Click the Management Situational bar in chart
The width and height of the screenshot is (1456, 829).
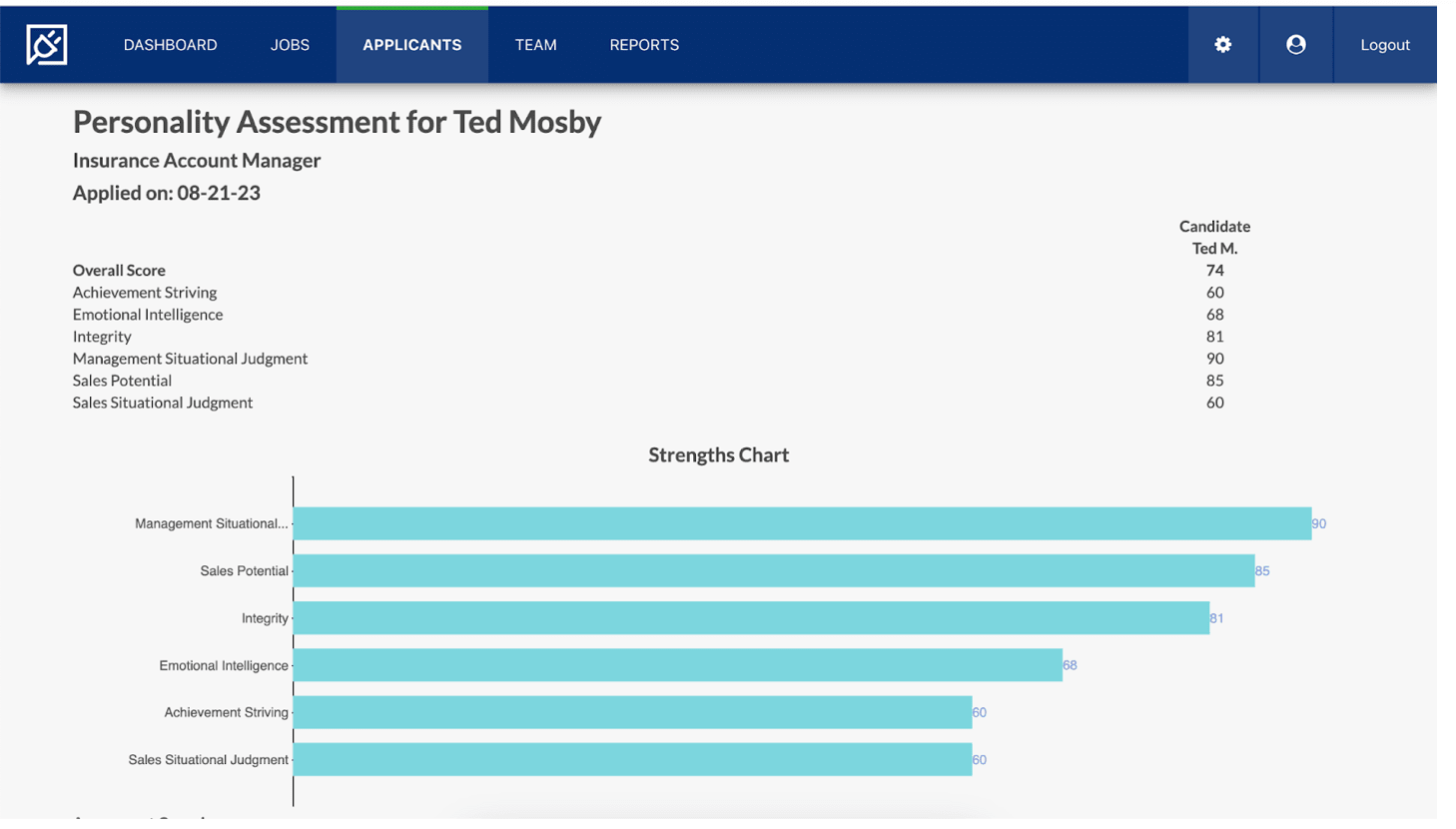801,523
